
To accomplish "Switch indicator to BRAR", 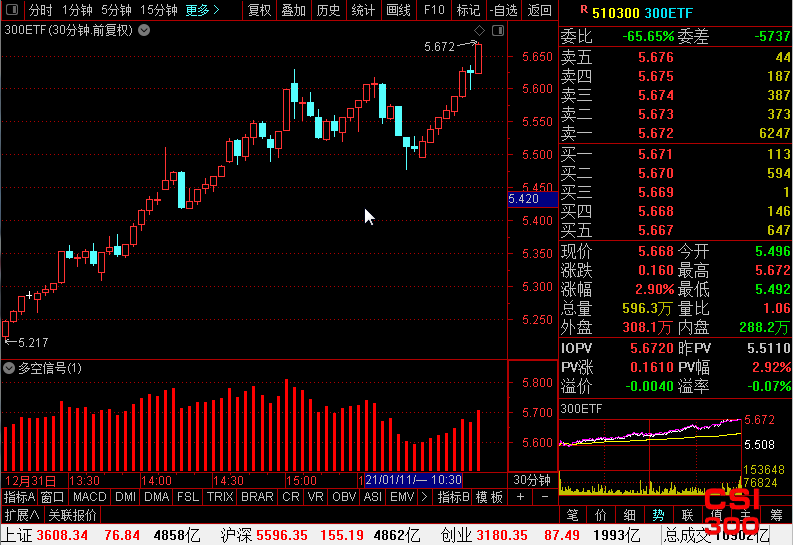I will tap(257, 497).
